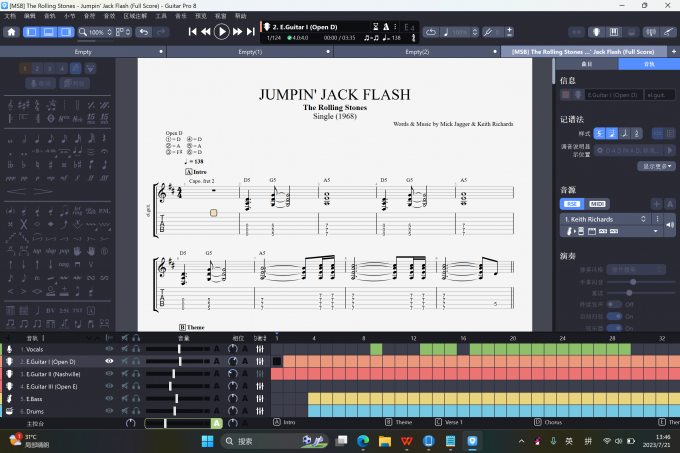Open Microsoft Edge from the taskbar
Viewport: 680px width, 453px height.
click(363, 440)
